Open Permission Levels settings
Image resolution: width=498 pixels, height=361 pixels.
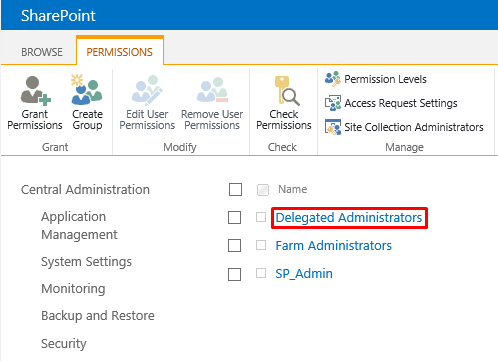click(385, 79)
